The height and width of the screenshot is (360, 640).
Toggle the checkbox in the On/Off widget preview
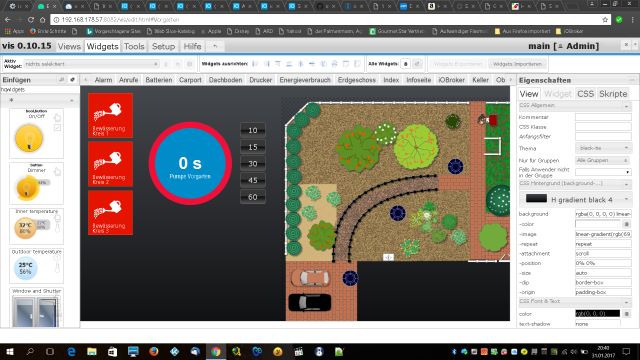[x=57, y=128]
